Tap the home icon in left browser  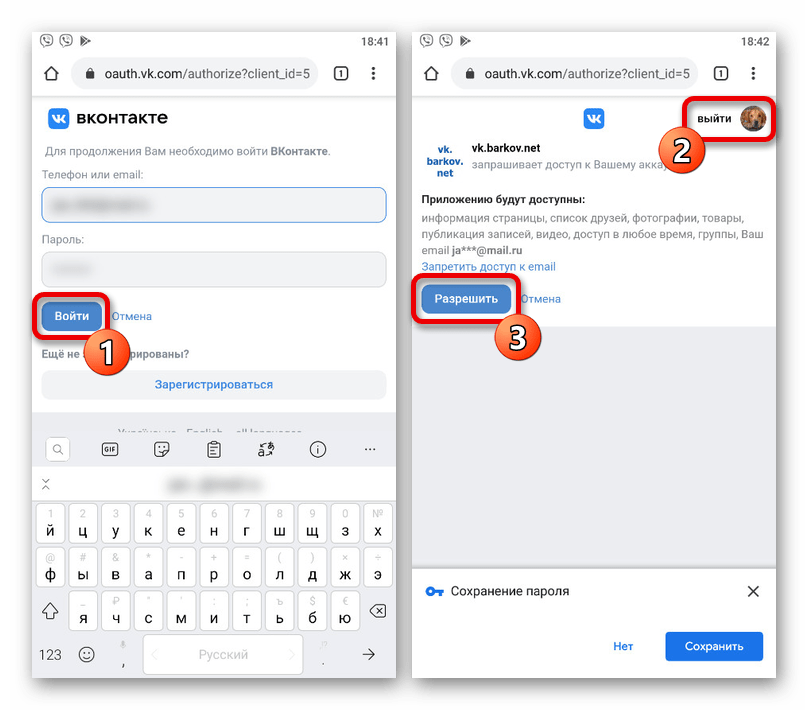point(51,74)
